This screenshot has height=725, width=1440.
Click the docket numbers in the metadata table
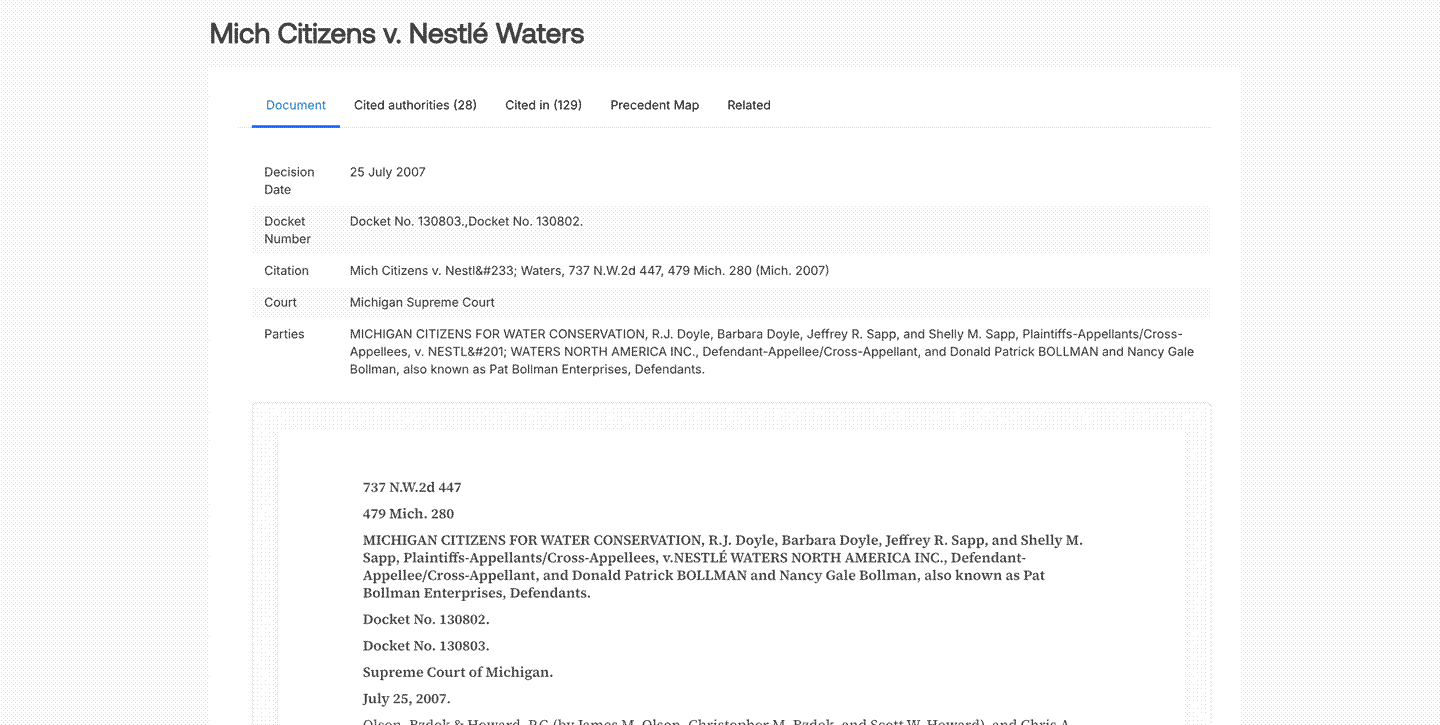pos(466,221)
